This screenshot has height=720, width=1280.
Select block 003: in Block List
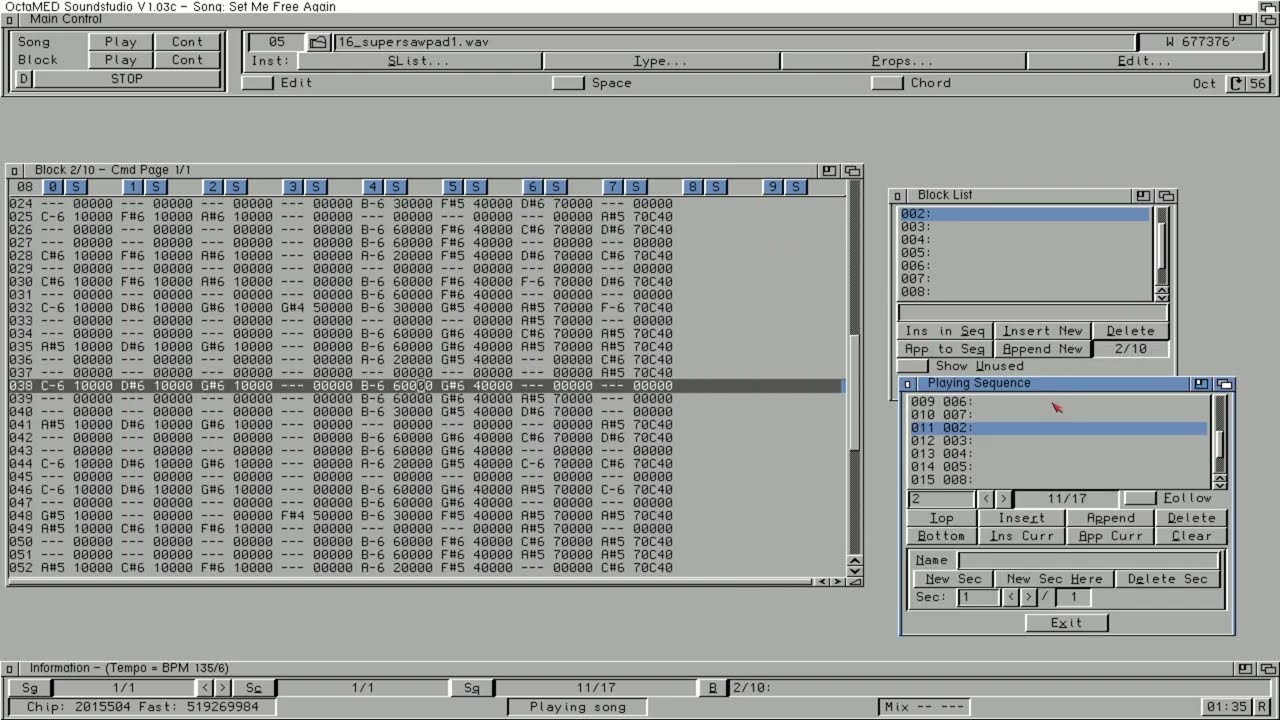(x=1025, y=227)
